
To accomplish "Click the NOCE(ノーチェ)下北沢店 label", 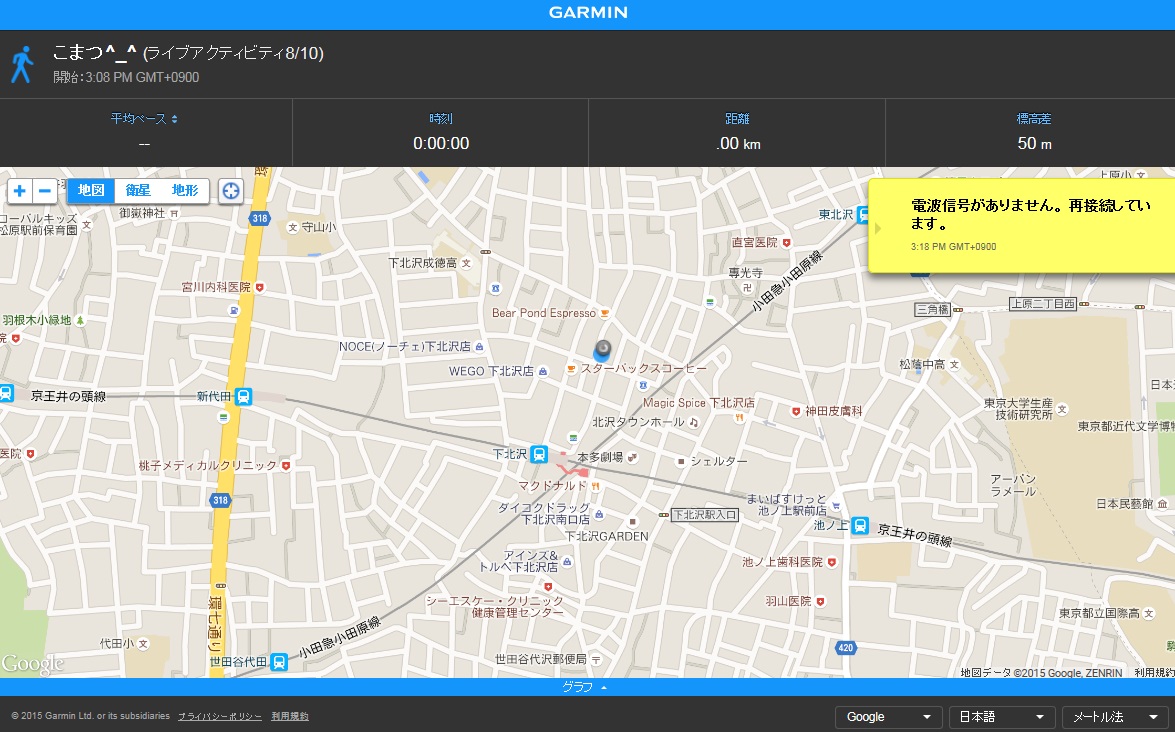I will tap(405, 347).
